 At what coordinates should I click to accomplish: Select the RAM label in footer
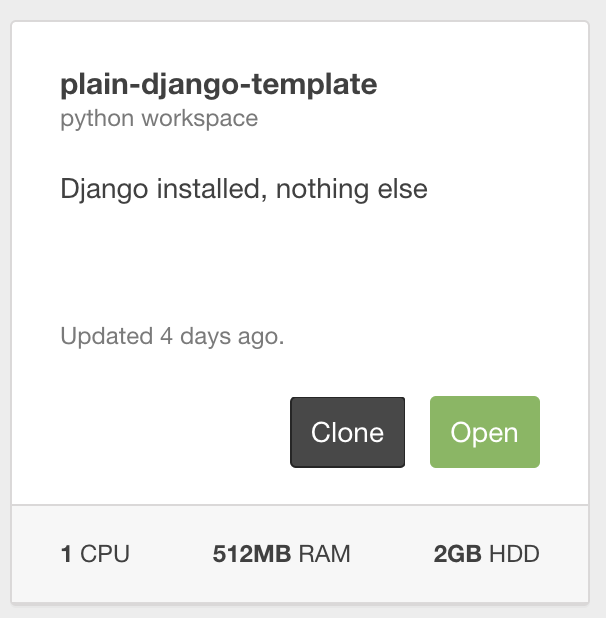[x=327, y=553]
